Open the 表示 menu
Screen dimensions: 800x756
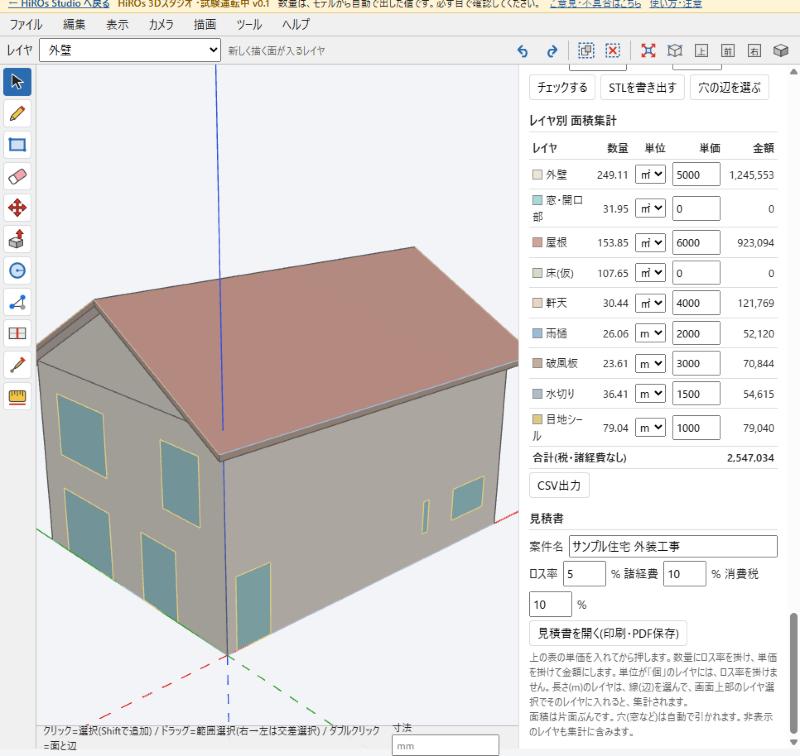(117, 24)
